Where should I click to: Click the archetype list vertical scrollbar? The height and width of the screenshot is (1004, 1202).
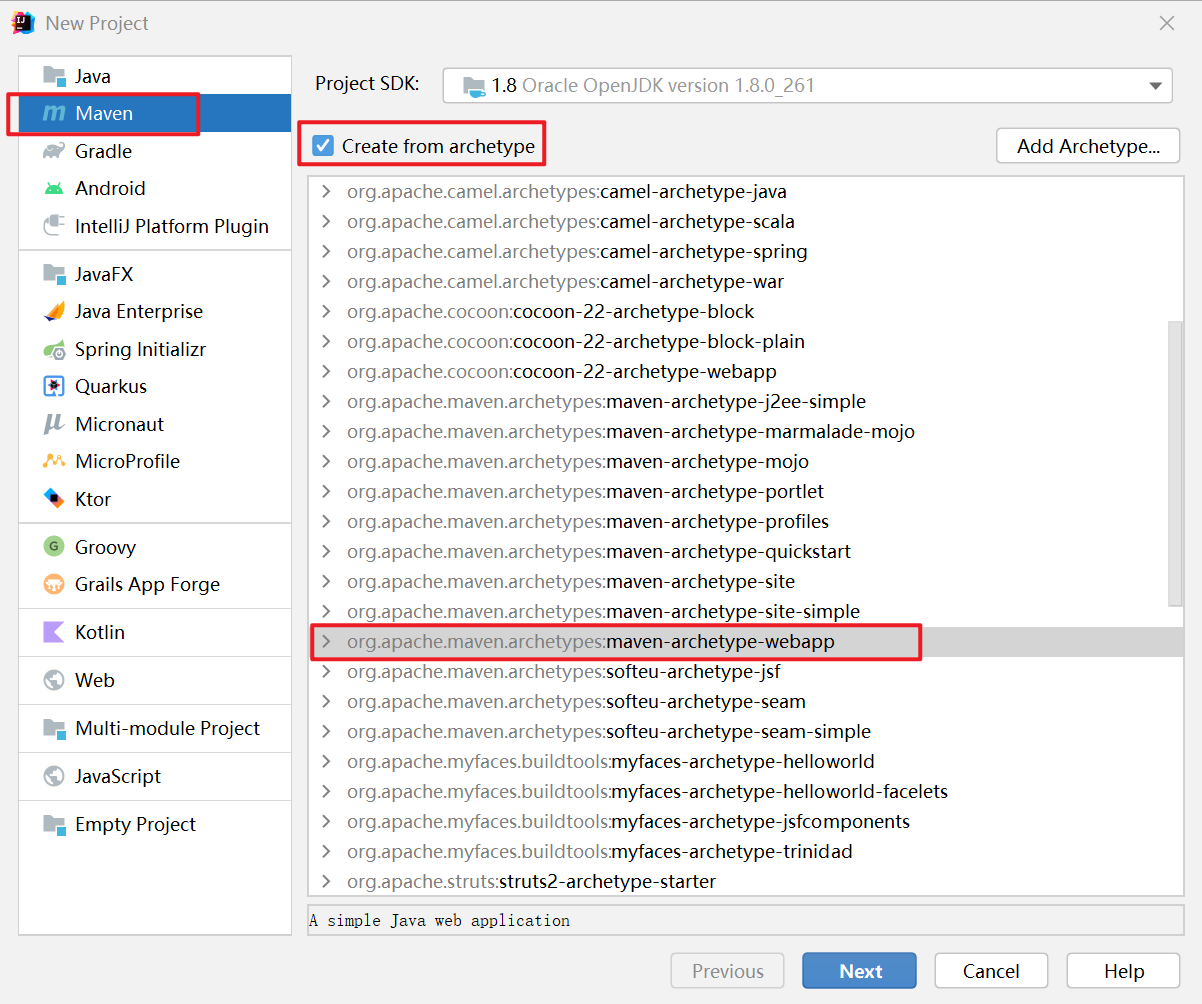1175,462
